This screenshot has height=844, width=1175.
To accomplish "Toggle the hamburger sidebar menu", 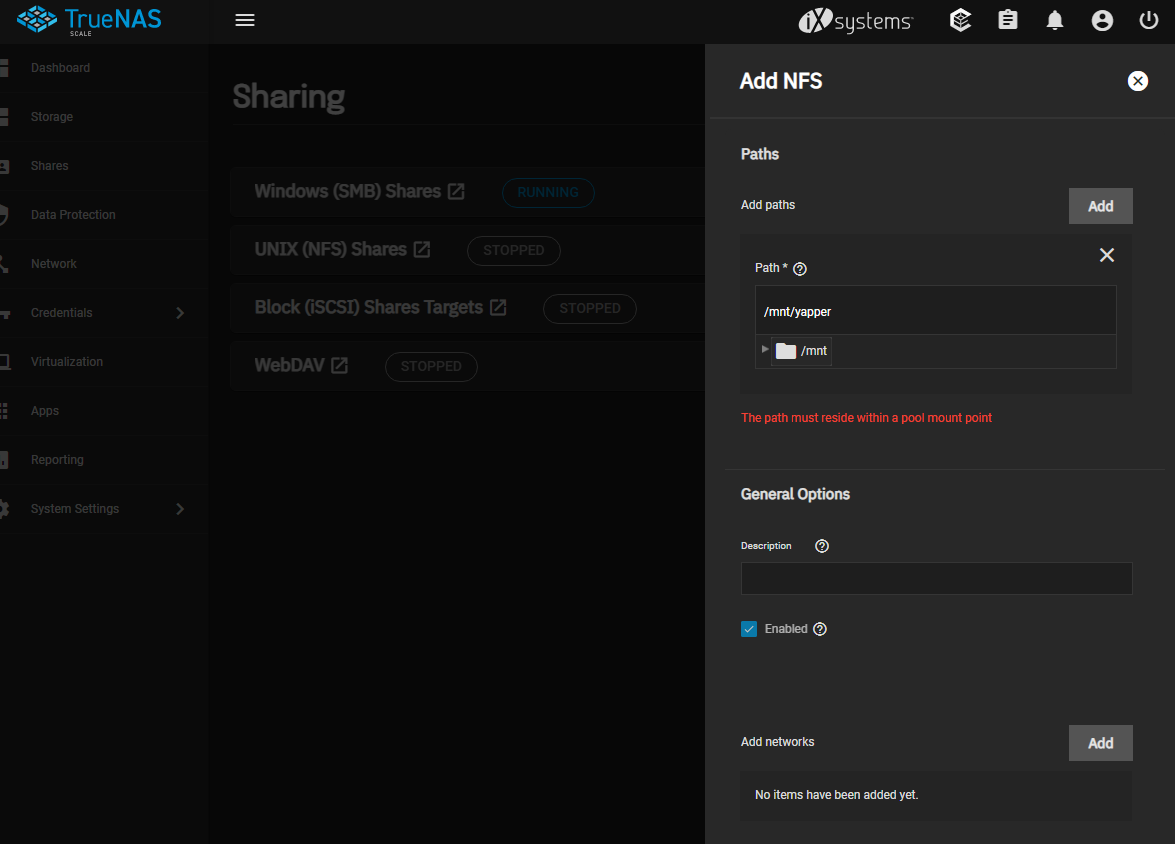I will tap(245, 20).
